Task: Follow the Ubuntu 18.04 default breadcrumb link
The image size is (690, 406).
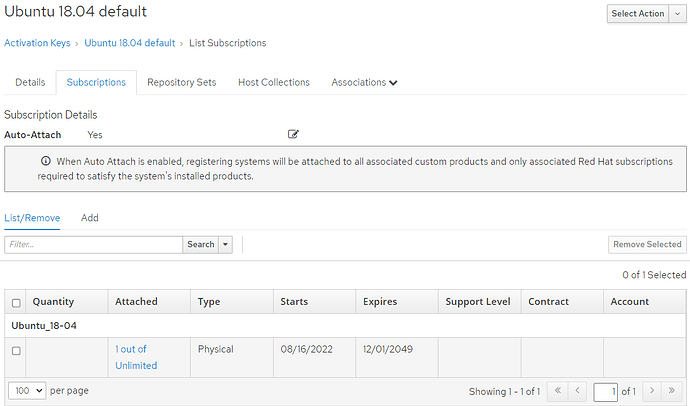Action: pyautogui.click(x=130, y=43)
